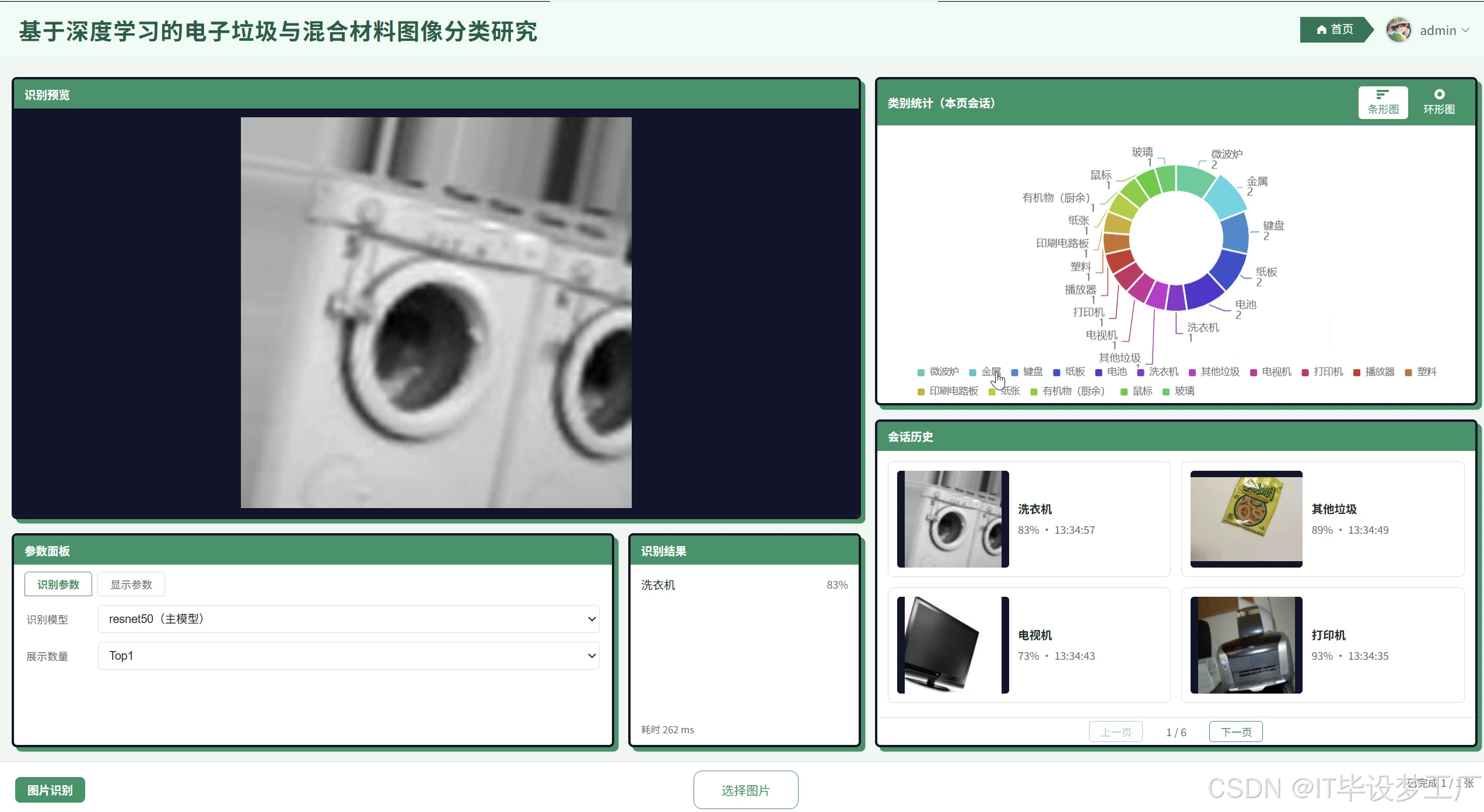Click the washing machine preview image
The width and height of the screenshot is (1484, 812).
[x=436, y=313]
